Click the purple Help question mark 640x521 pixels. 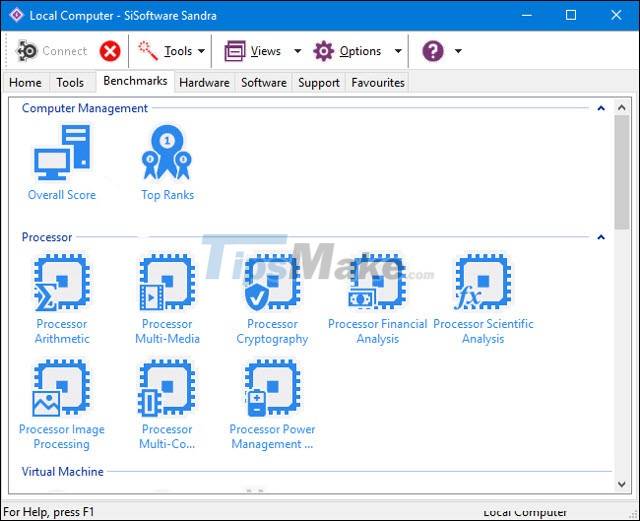coord(433,51)
